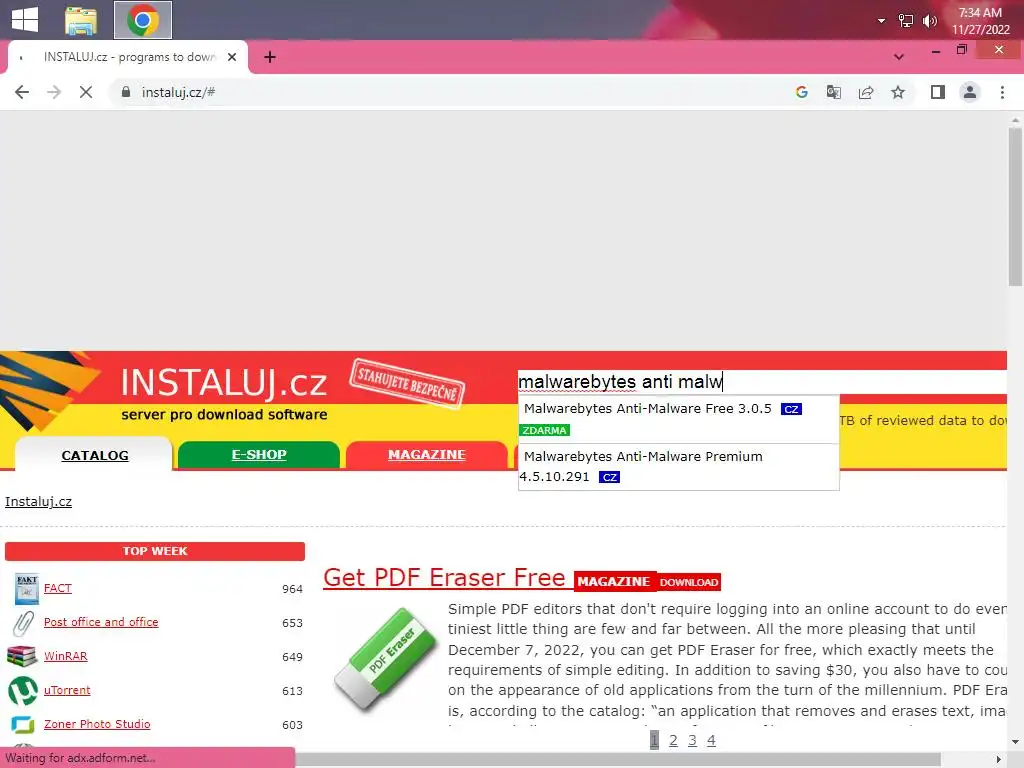Click the scroll up arrow
1024x768 pixels.
click(x=1015, y=120)
